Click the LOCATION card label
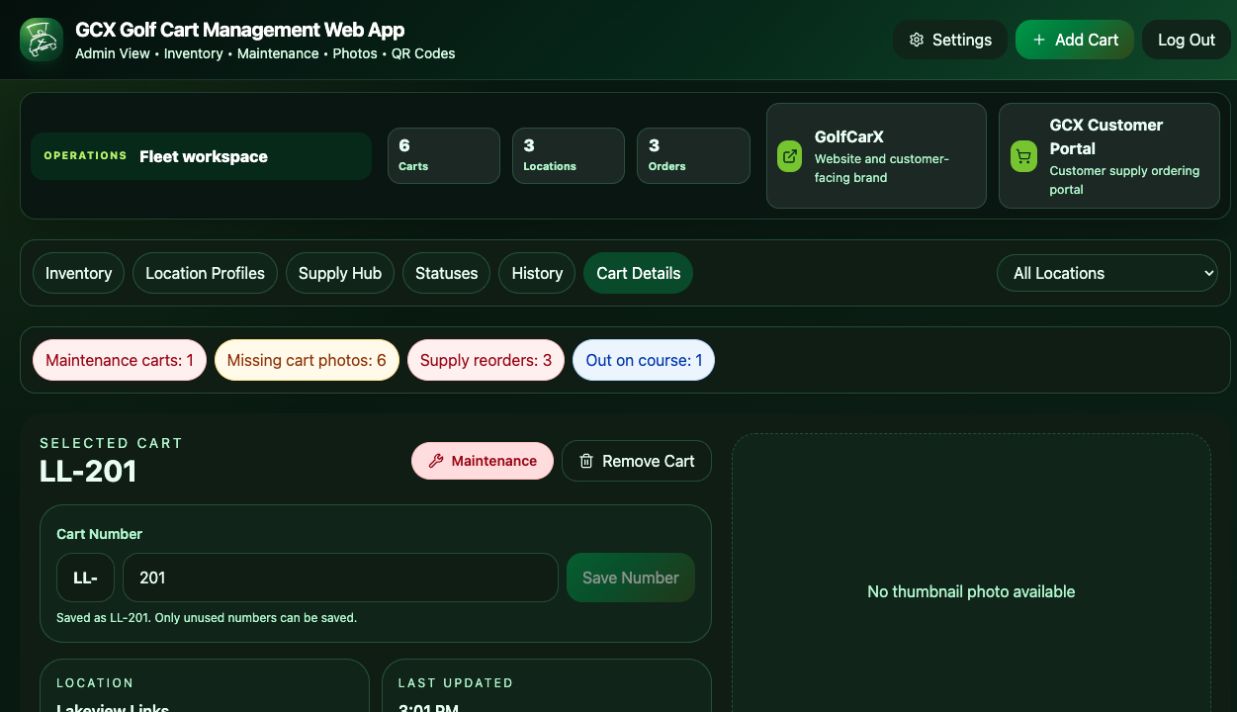The image size is (1237, 712). coord(95,683)
